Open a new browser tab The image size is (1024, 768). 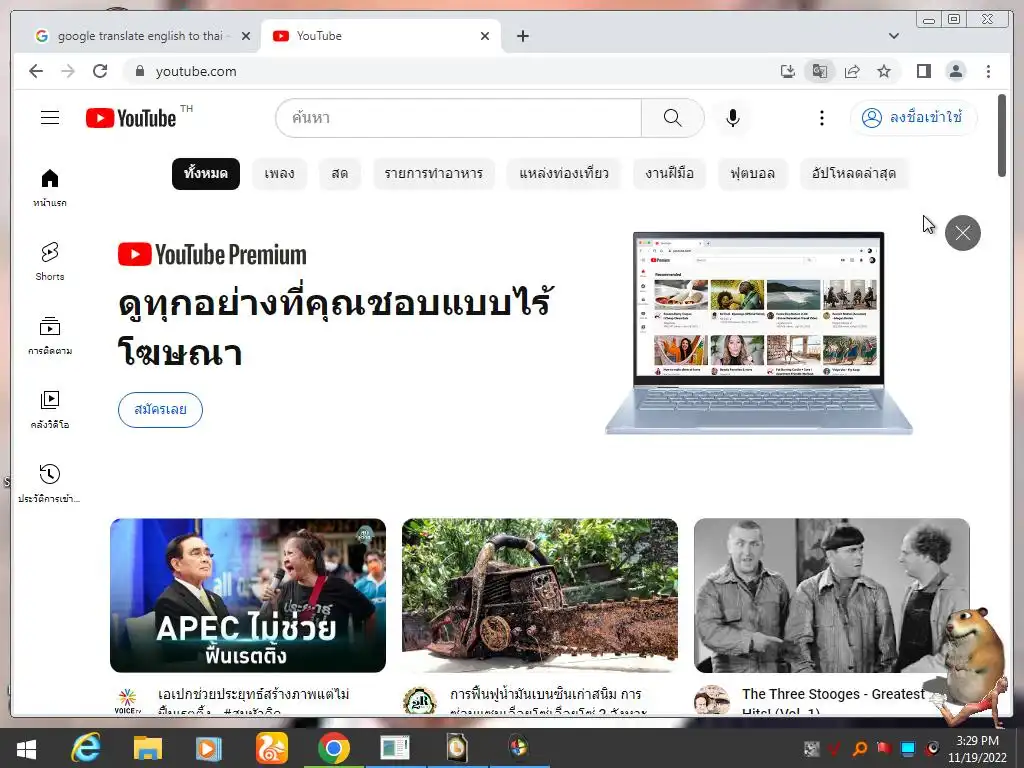coord(522,36)
